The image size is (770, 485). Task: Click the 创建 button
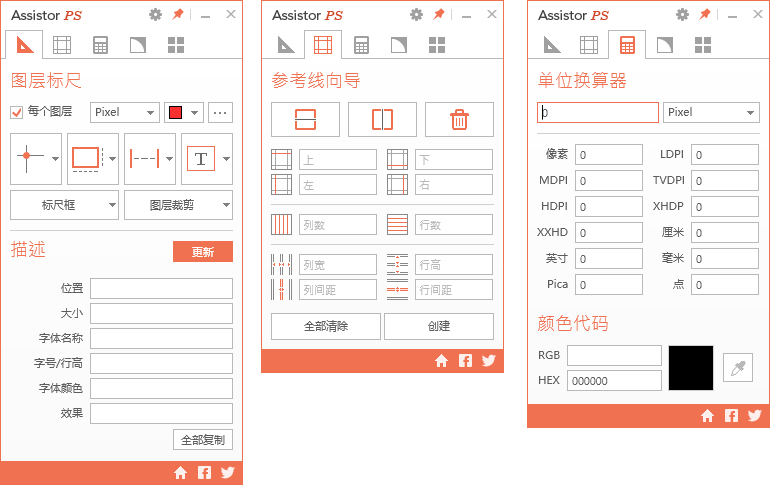(439, 326)
